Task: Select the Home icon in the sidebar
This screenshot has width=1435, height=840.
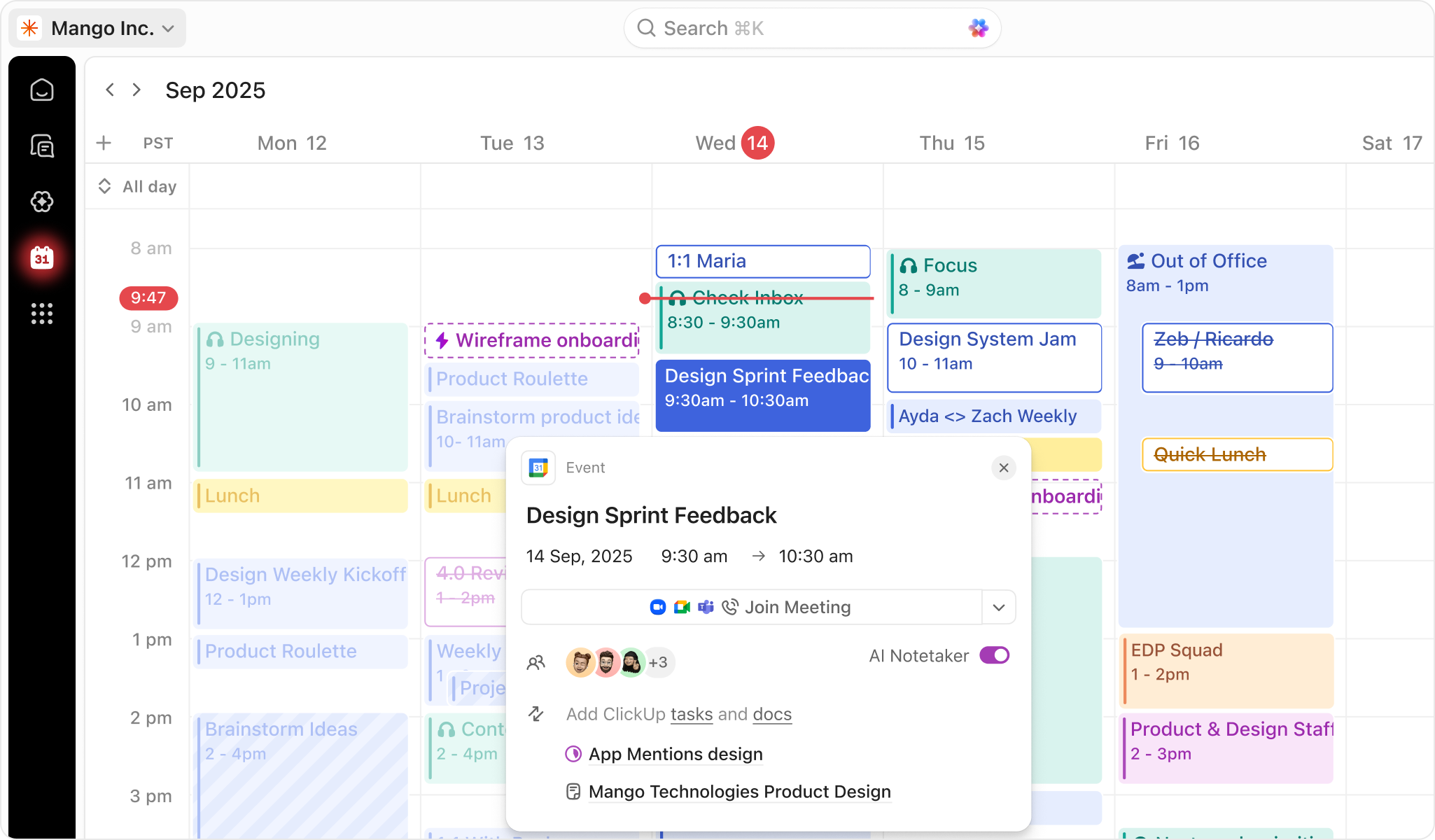Action: [43, 90]
